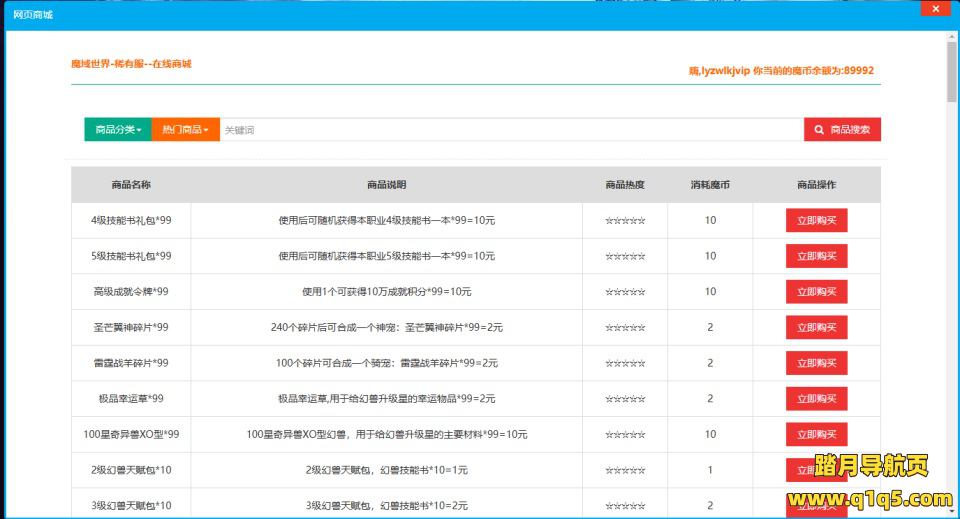Purchase 高级成就令牌*99 with 立即购买
The image size is (960, 519).
click(x=816, y=292)
